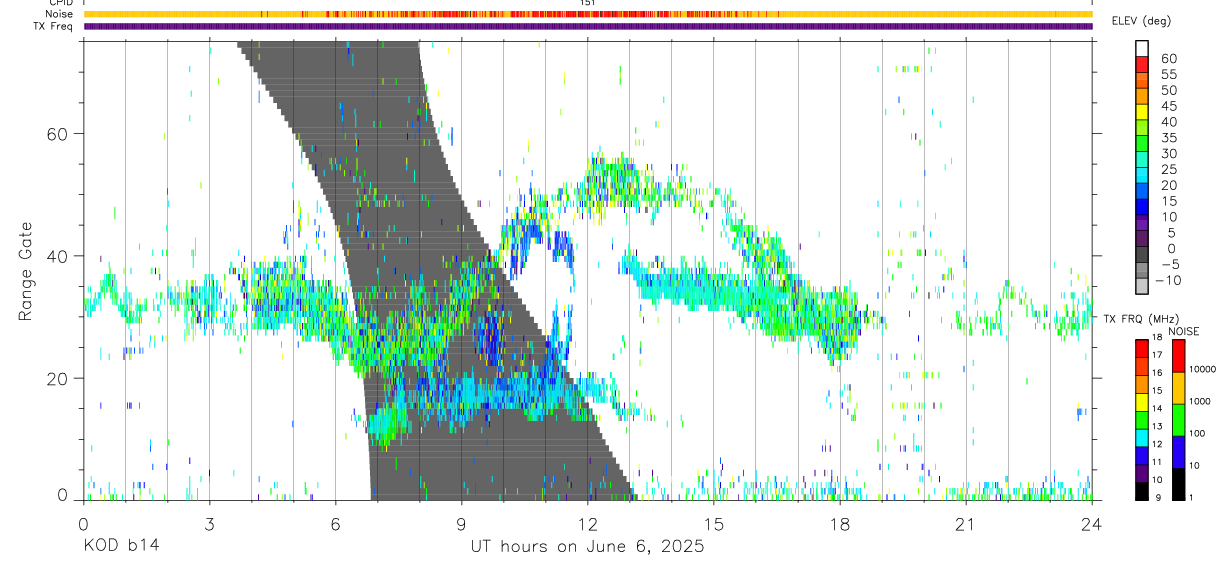The height and width of the screenshot is (567, 1228).
Task: Click the 'Range Gate' y-axis label
Action: tap(26, 272)
